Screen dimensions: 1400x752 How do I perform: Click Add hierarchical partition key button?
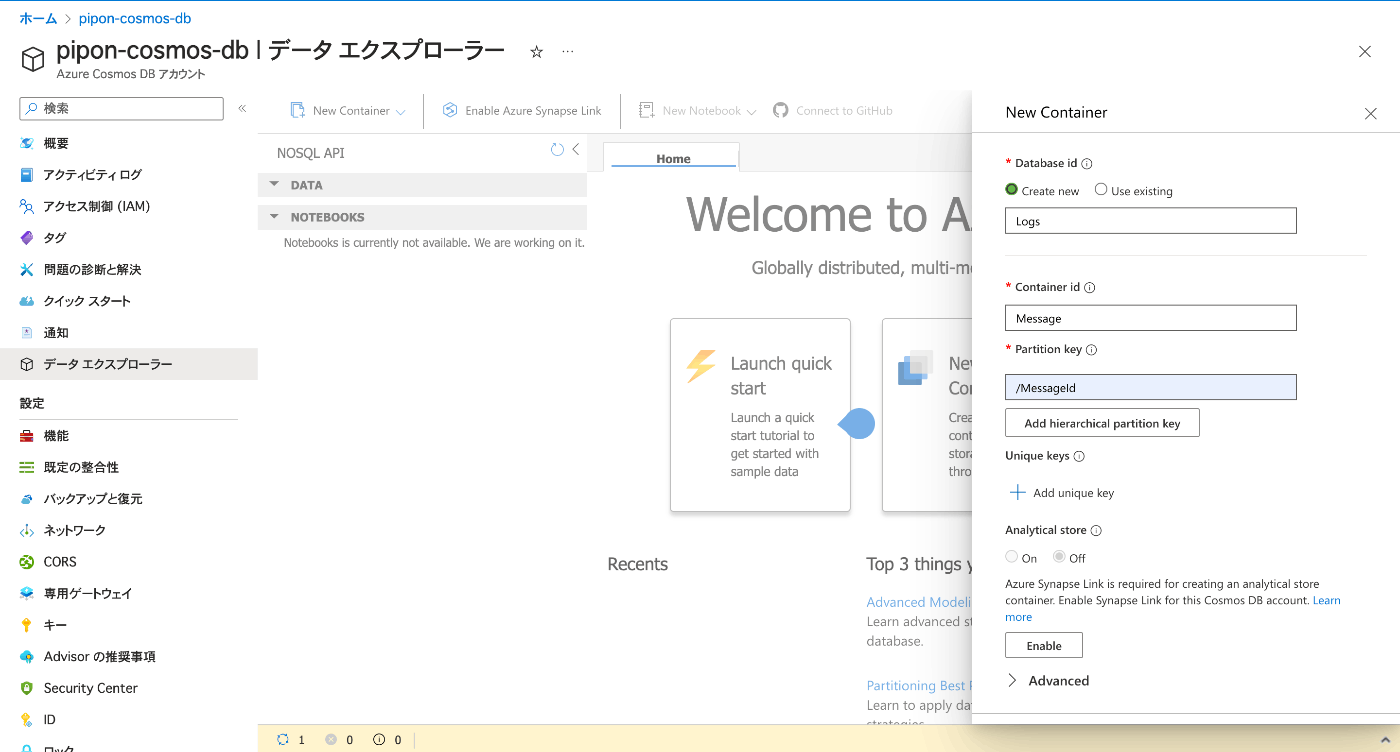pyautogui.click(x=1102, y=423)
